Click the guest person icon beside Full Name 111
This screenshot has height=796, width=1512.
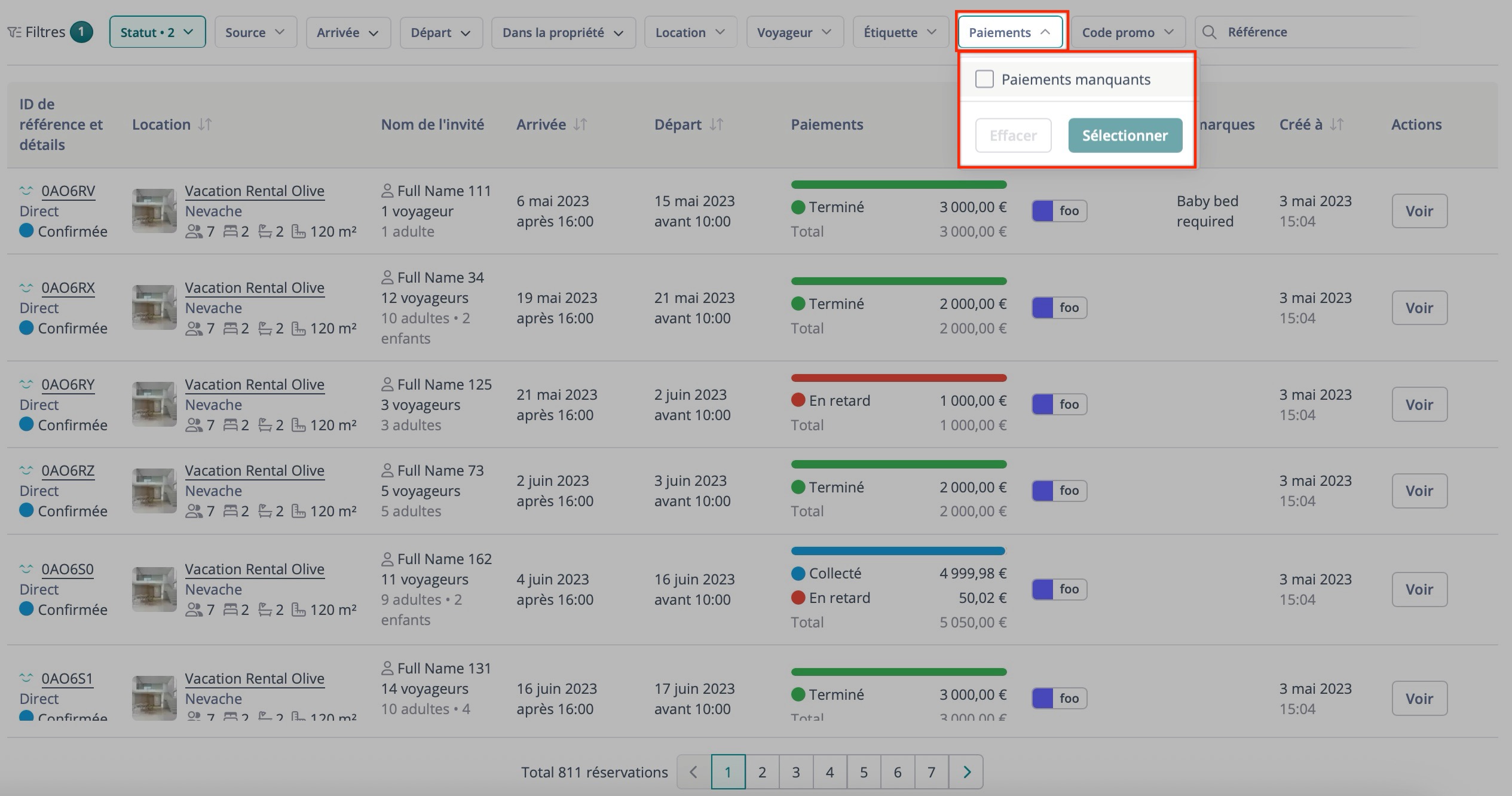point(387,190)
